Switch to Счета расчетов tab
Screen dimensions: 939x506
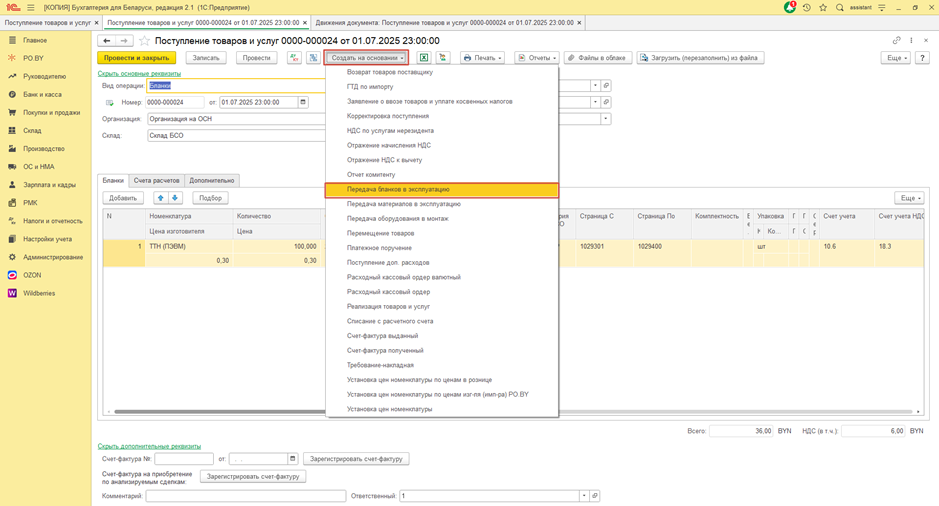(156, 180)
